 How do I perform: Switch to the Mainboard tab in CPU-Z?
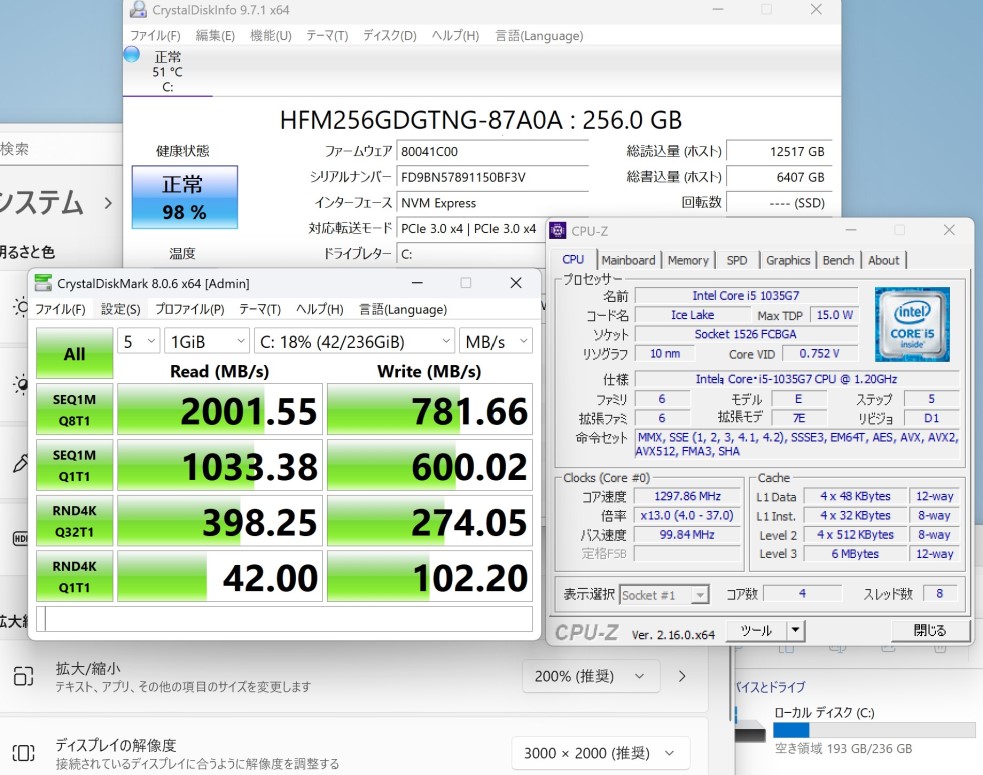click(628, 260)
